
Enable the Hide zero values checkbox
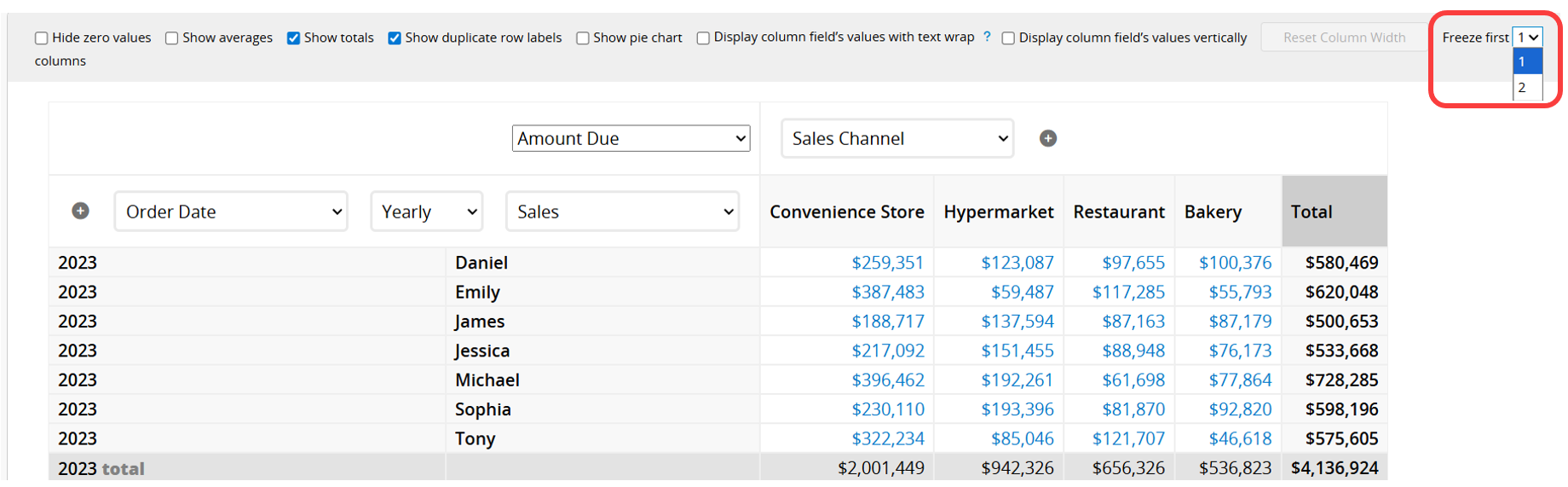(41, 38)
